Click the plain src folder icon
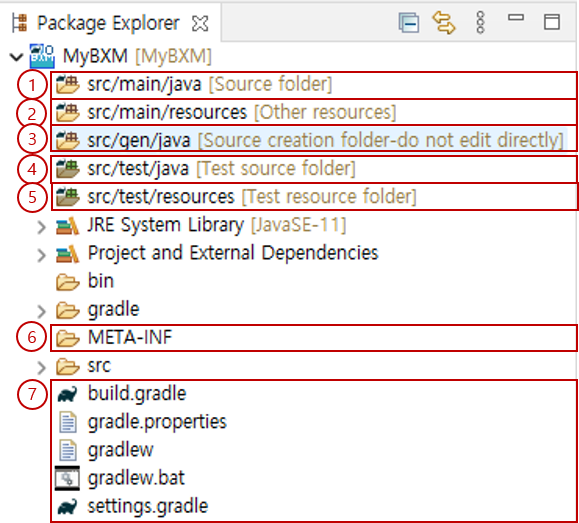This screenshot has width=579, height=523. (68, 366)
